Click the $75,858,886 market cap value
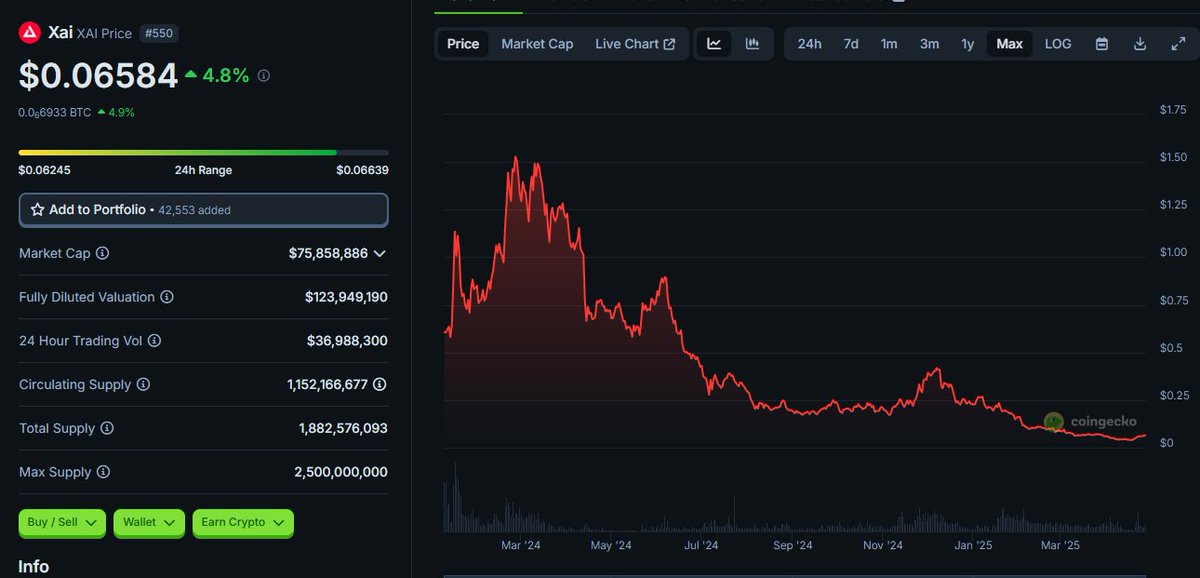 (x=328, y=254)
